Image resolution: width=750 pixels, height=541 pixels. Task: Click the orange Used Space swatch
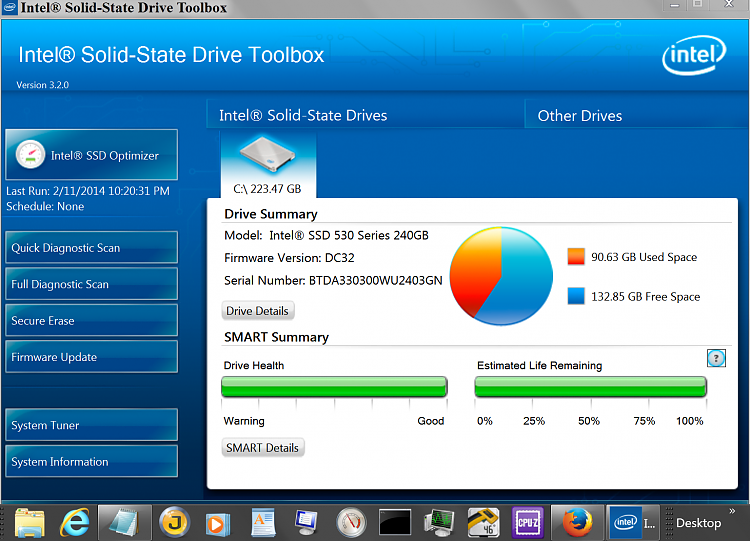coord(576,257)
